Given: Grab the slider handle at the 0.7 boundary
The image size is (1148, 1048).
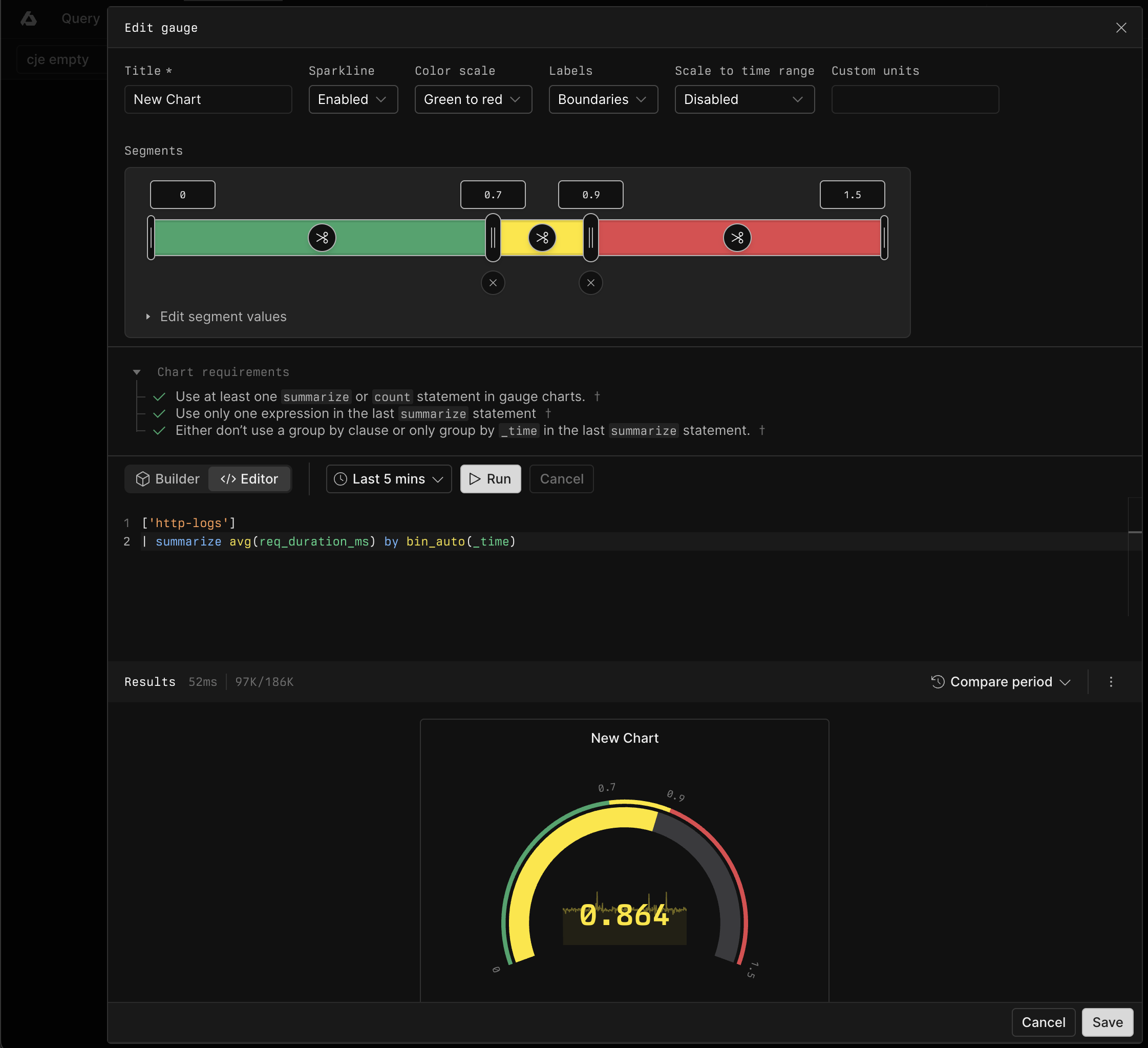Looking at the screenshot, I should (493, 238).
